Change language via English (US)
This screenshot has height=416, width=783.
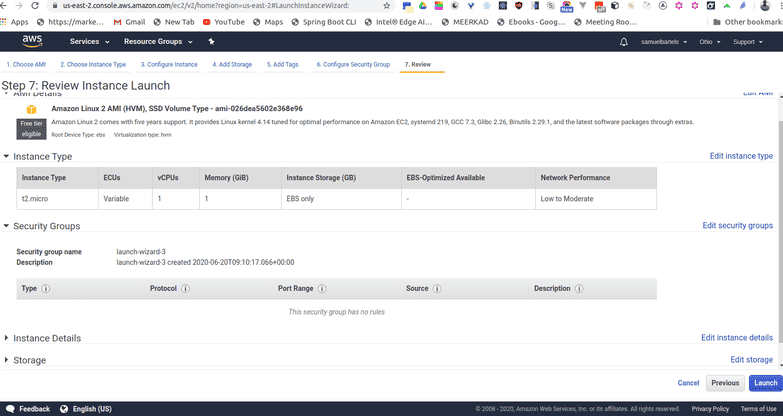coord(86,409)
